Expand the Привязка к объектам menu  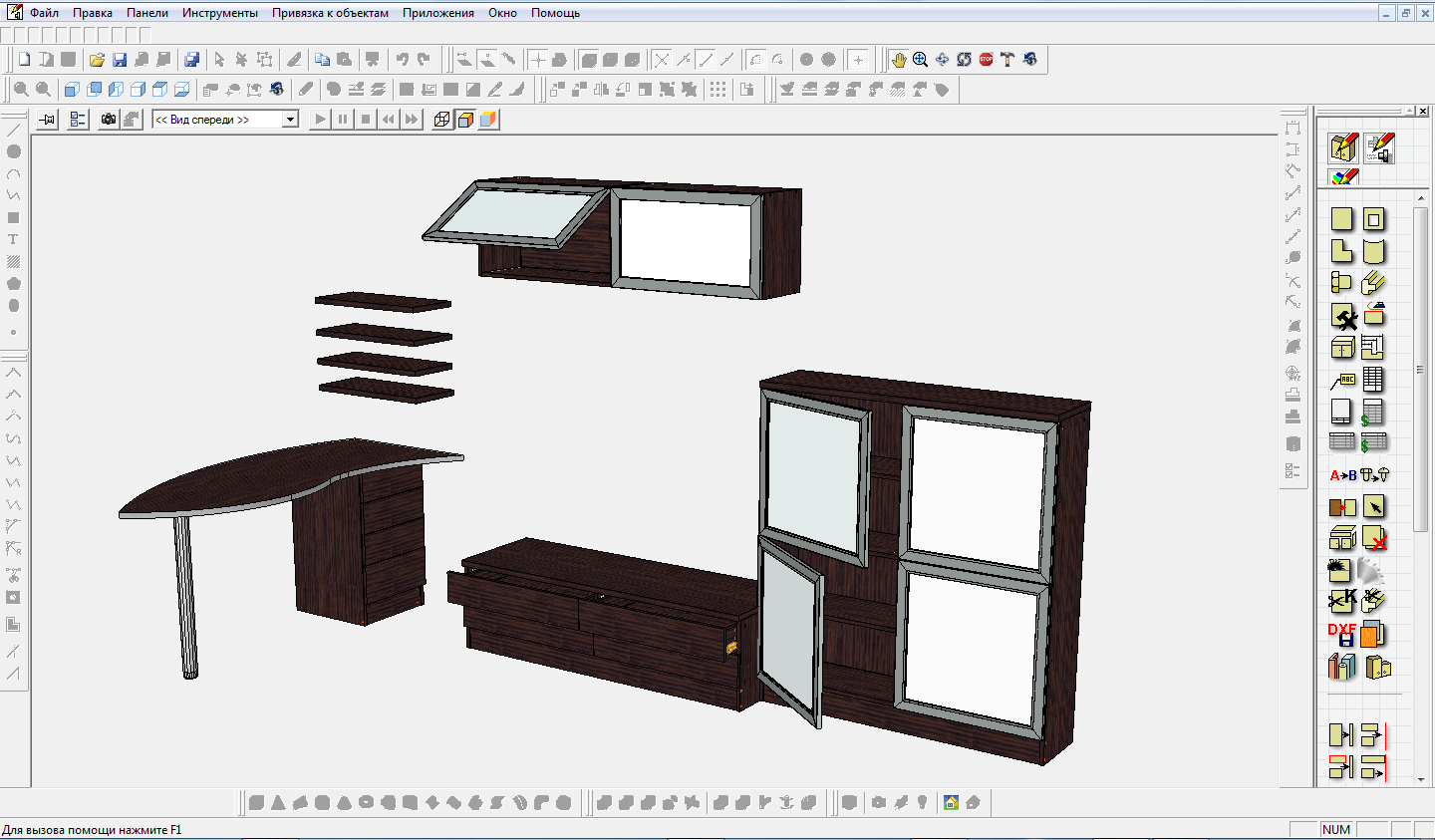[x=330, y=13]
